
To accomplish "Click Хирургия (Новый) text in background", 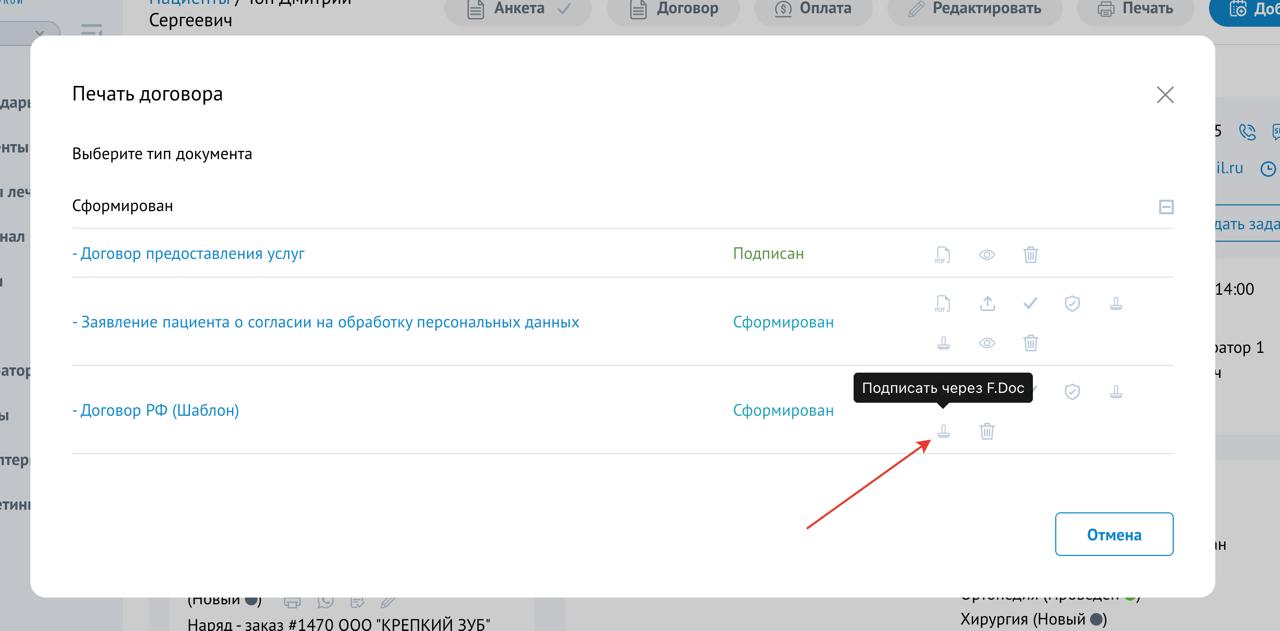I will pyautogui.click(x=1035, y=619).
